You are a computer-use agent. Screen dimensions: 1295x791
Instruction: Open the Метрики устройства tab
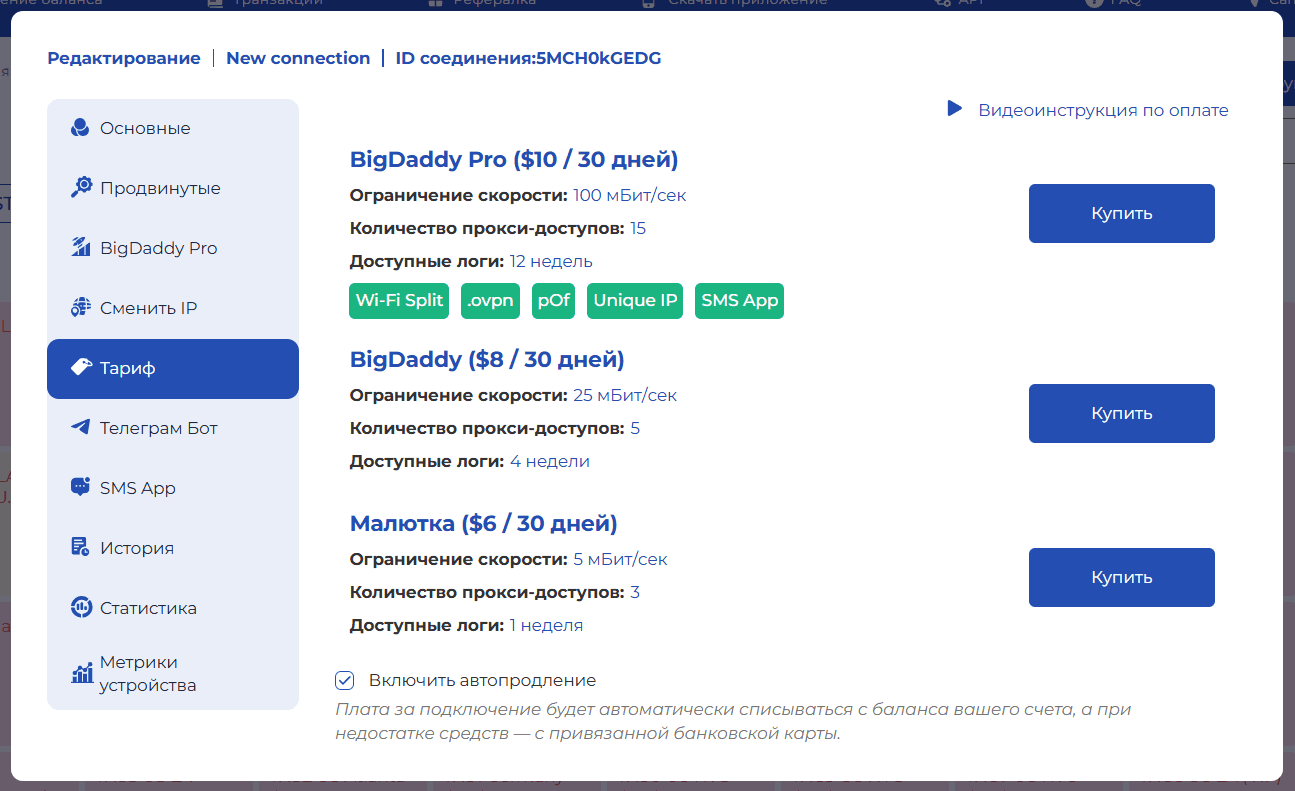click(173, 674)
